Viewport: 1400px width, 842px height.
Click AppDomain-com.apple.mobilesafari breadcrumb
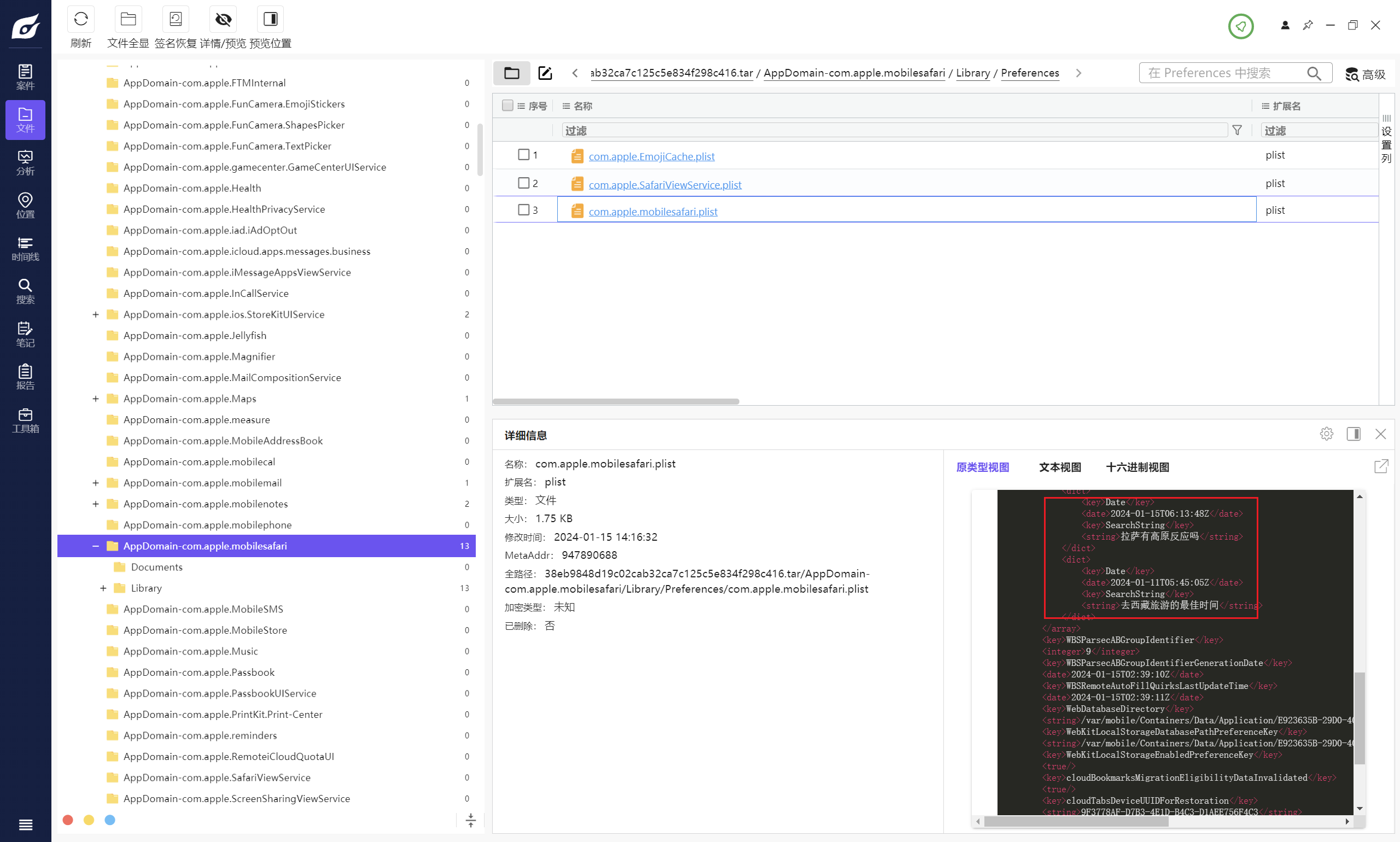point(854,73)
